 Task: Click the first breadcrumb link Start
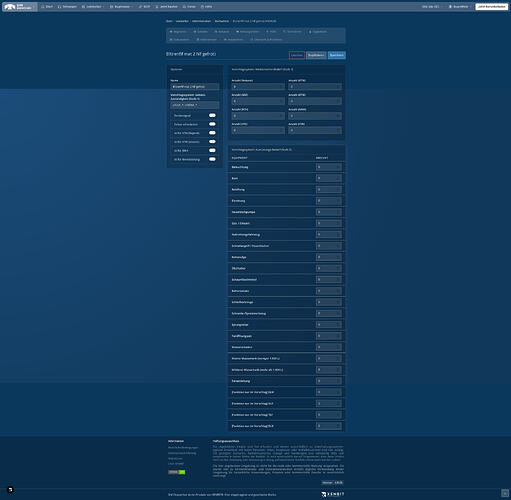click(169, 21)
